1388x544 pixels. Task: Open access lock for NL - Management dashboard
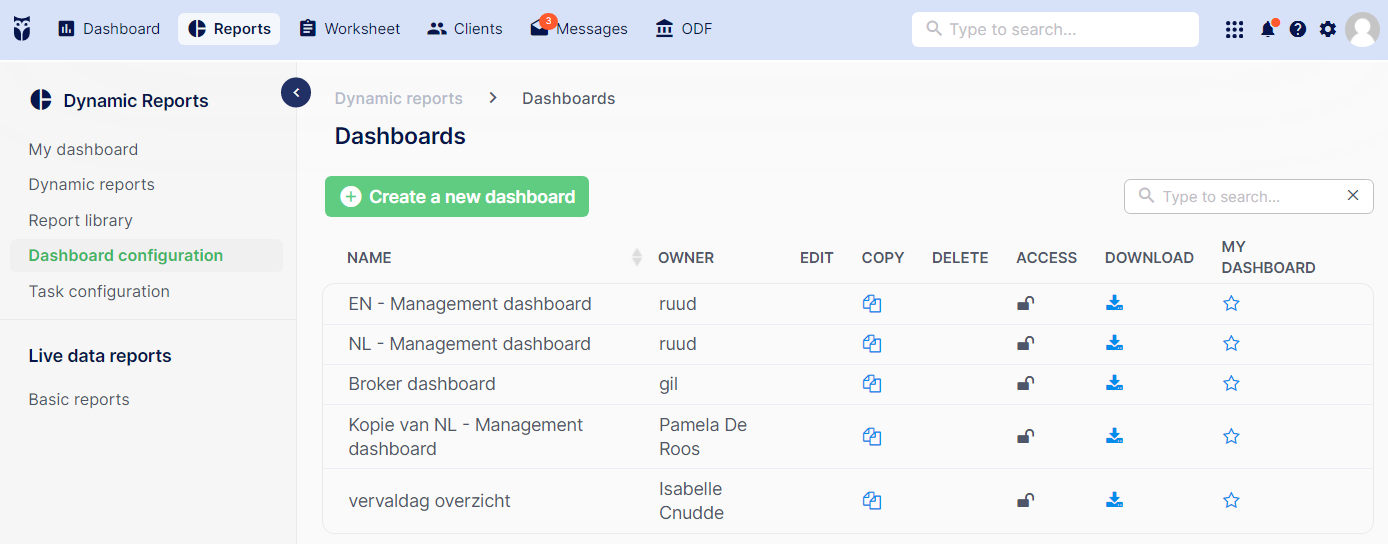[1025, 344]
